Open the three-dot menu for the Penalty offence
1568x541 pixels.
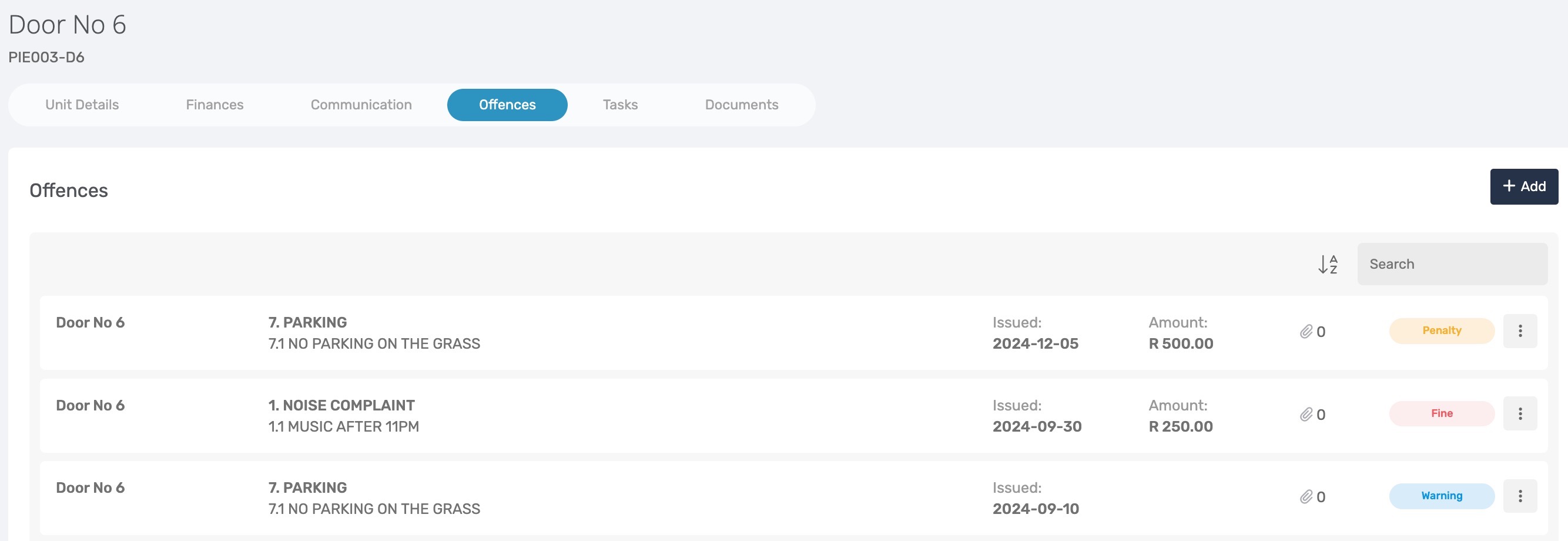[x=1520, y=331]
